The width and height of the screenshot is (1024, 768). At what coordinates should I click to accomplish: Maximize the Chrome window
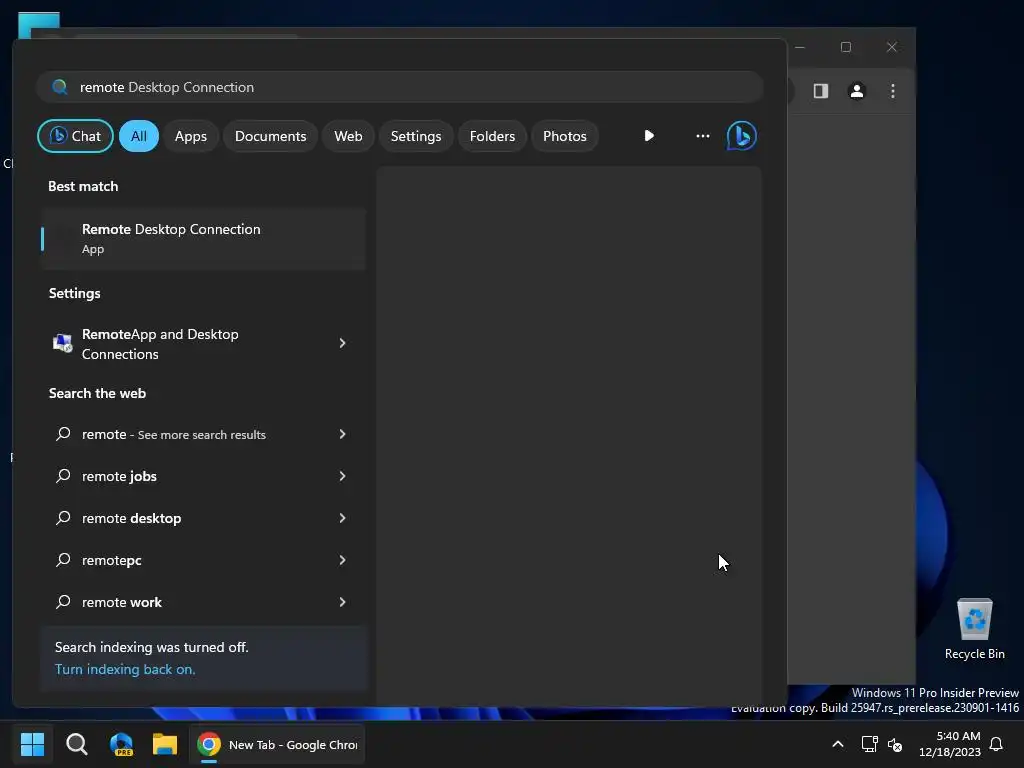[846, 47]
